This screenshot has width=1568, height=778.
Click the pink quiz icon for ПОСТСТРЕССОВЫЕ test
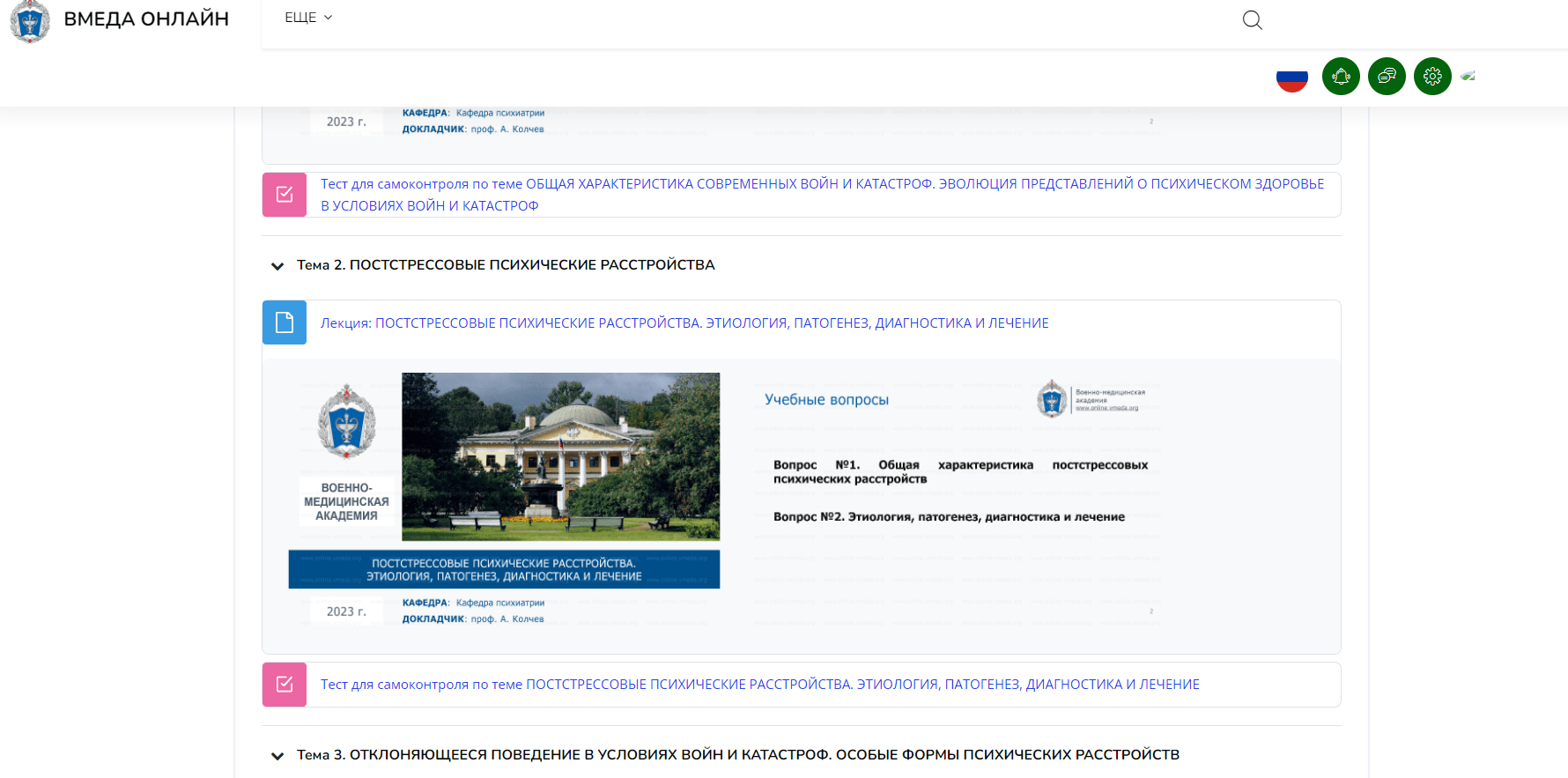pos(285,685)
